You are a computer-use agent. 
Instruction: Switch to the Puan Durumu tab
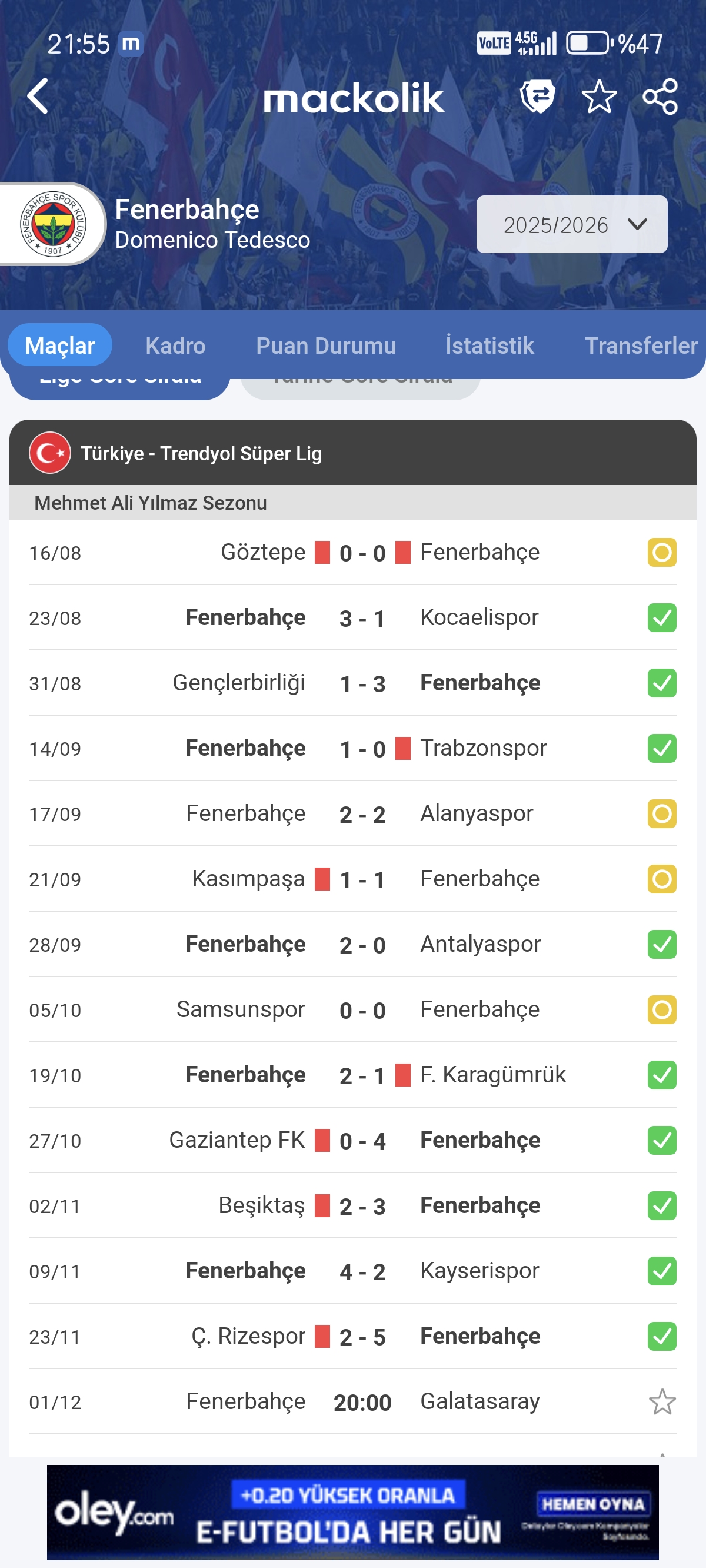click(x=325, y=346)
